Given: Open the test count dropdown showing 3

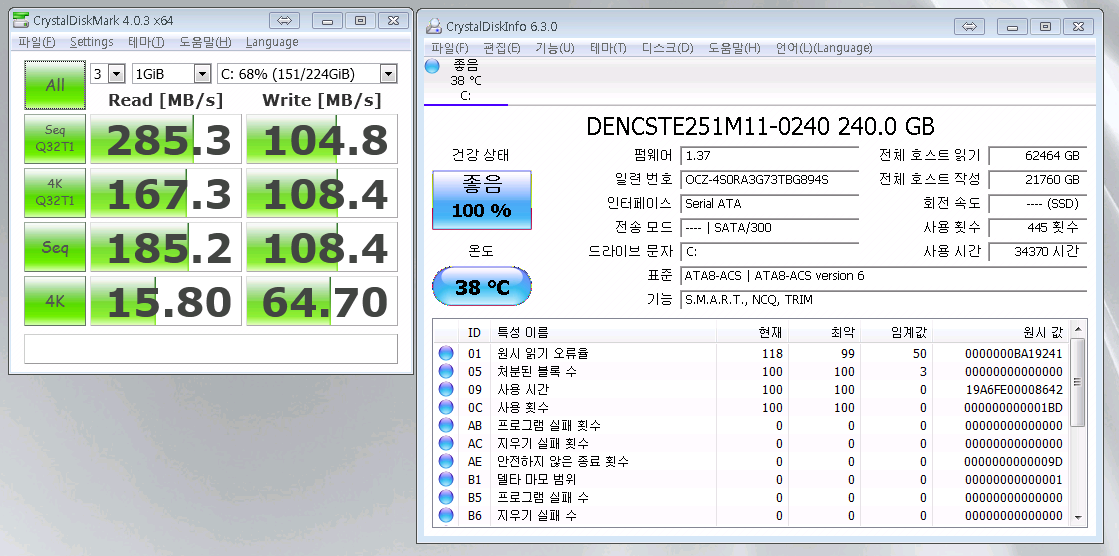Looking at the screenshot, I should tap(108, 74).
